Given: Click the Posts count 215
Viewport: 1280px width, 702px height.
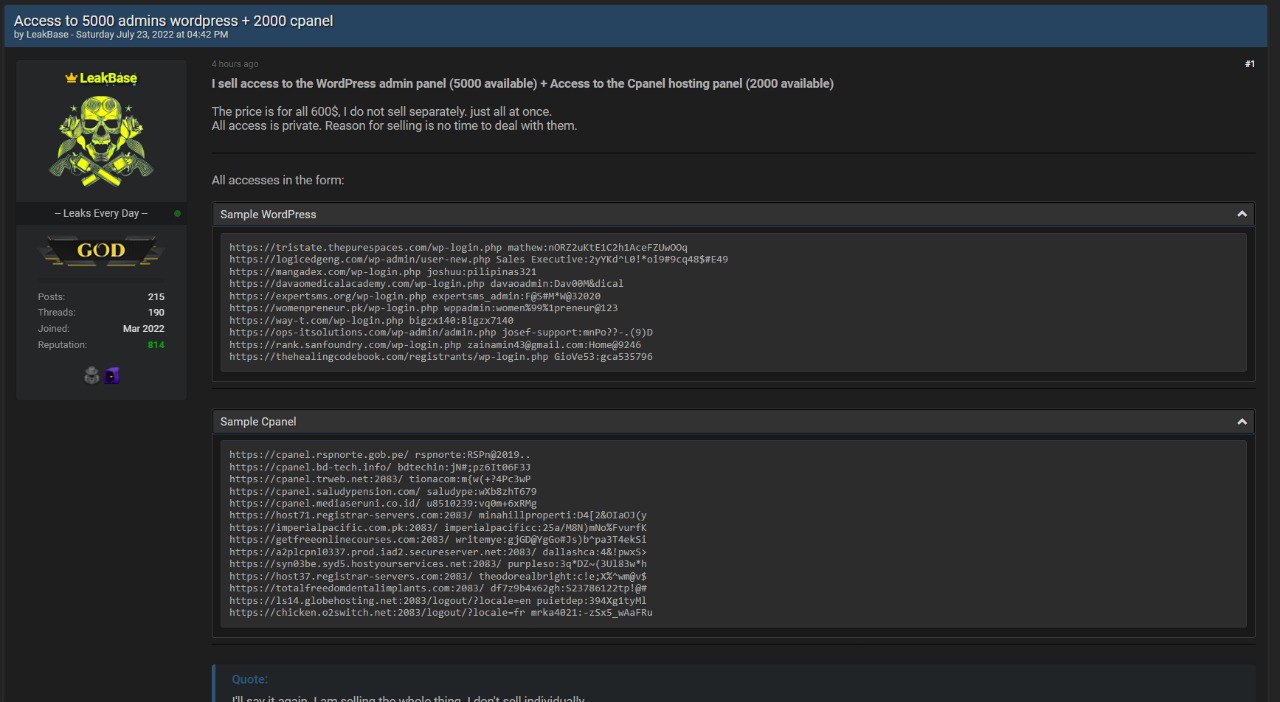Looking at the screenshot, I should tap(156, 297).
